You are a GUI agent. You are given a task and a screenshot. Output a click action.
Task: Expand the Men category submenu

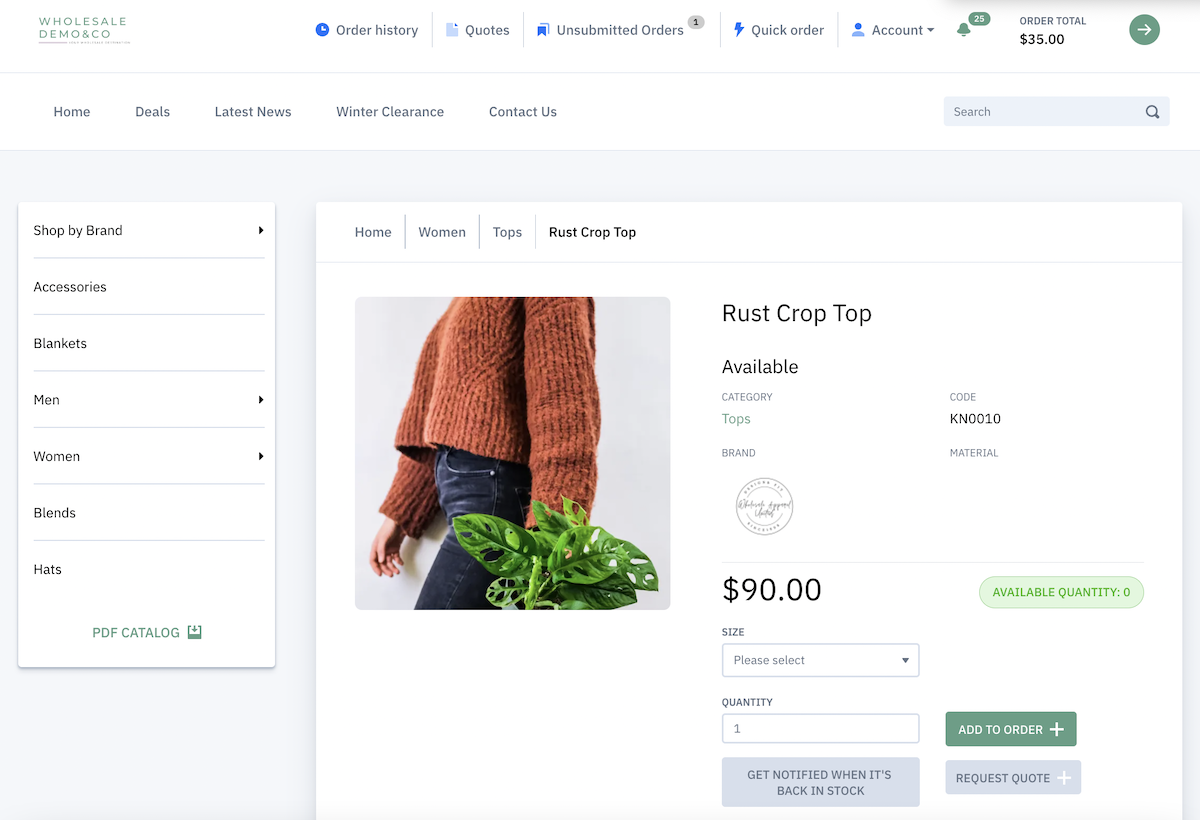point(261,400)
